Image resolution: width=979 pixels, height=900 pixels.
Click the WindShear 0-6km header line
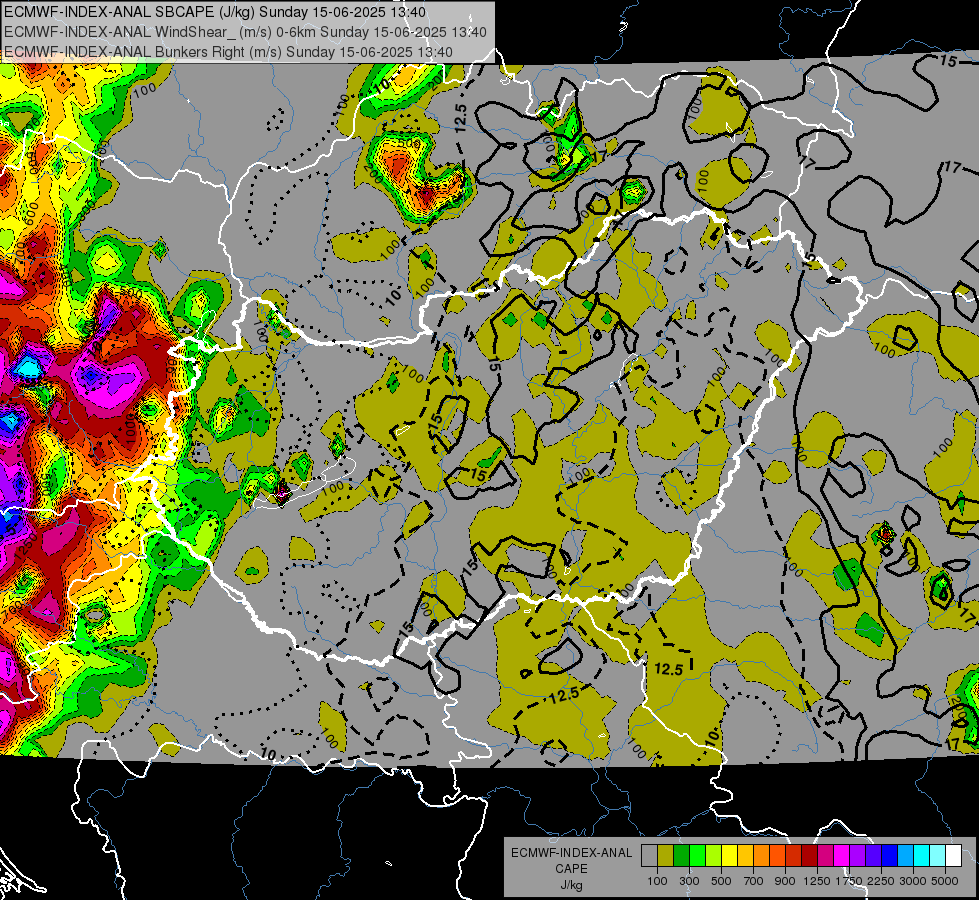[245, 32]
